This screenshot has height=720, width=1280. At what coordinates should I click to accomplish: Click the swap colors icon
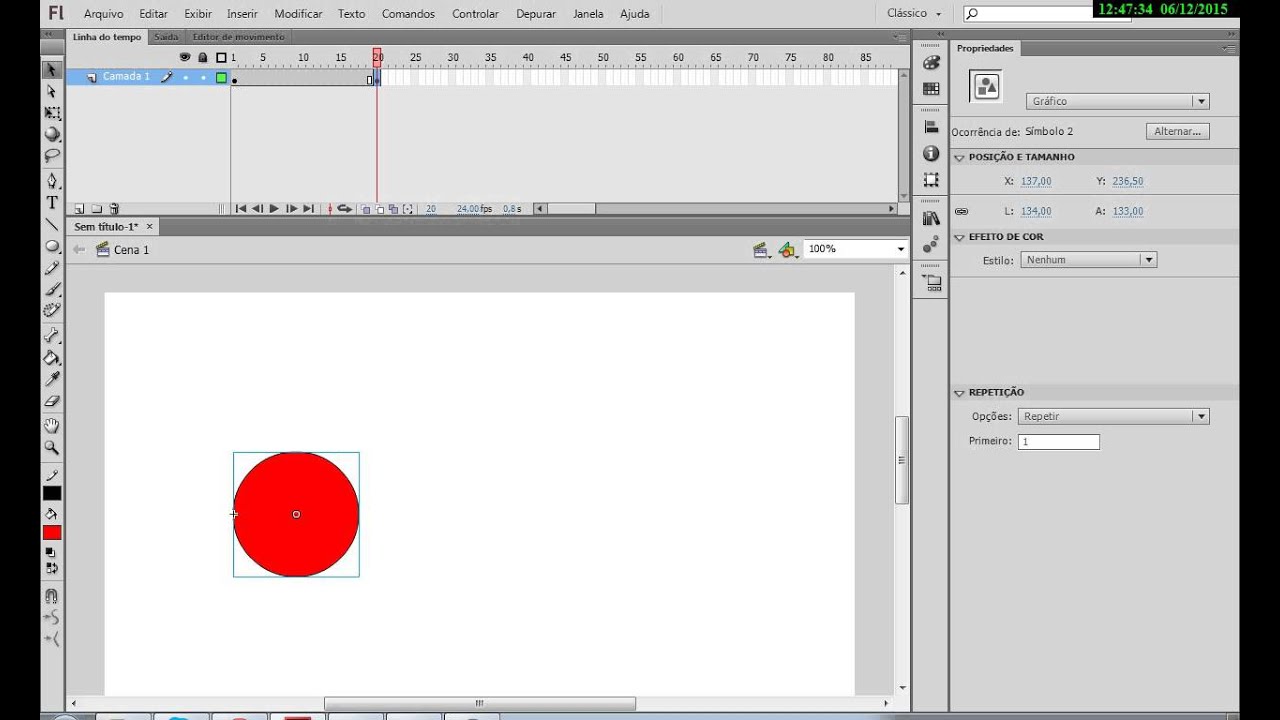[51, 568]
